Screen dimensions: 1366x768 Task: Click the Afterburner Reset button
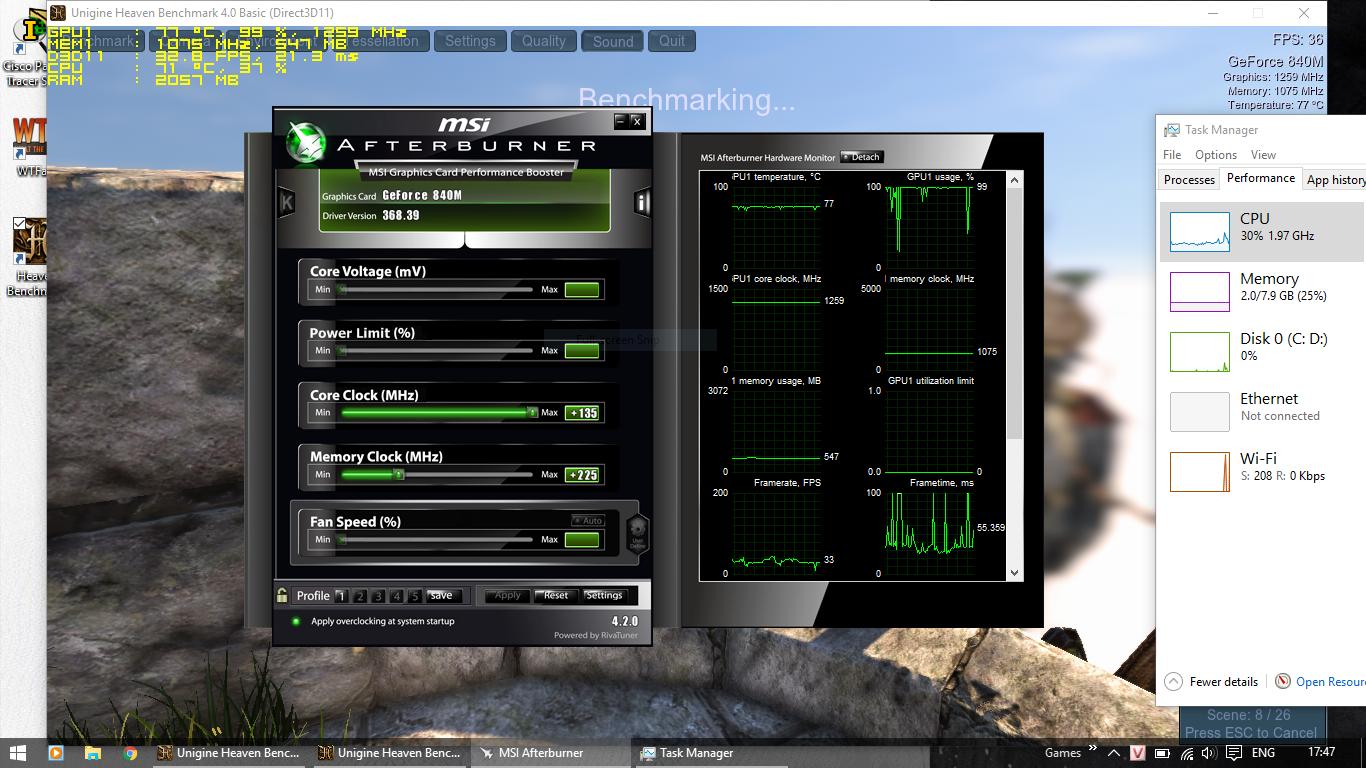[x=556, y=595]
